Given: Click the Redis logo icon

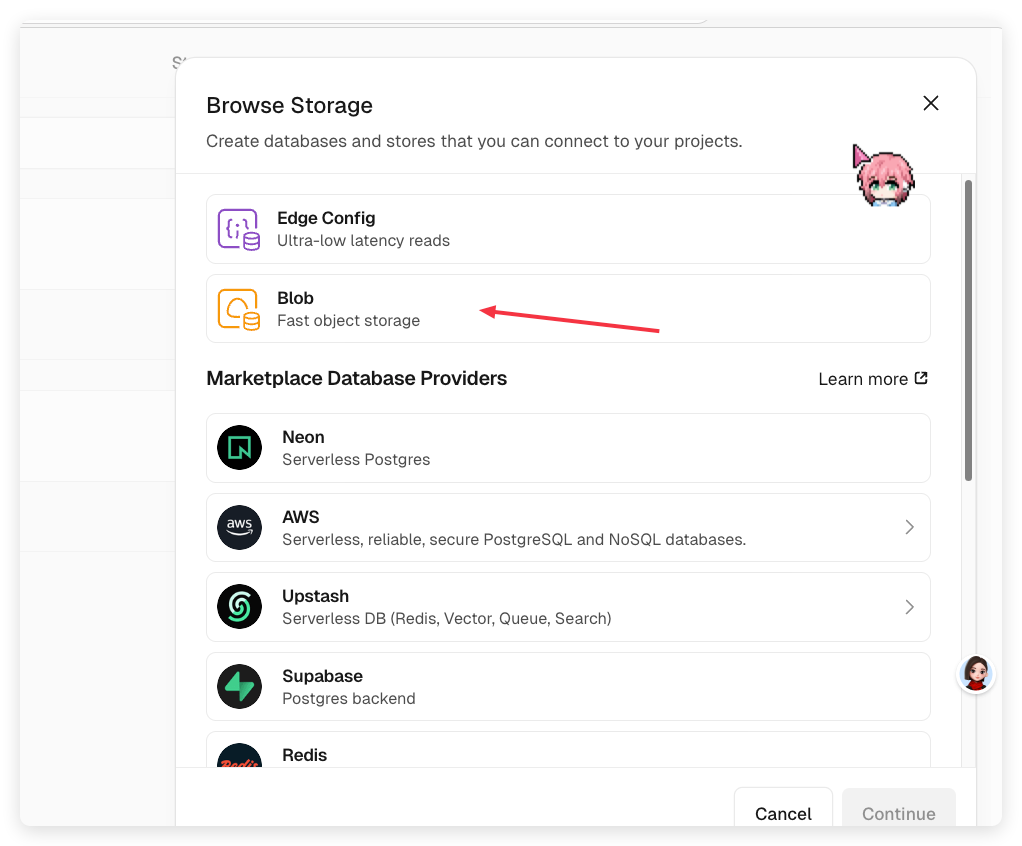Looking at the screenshot, I should [239, 758].
